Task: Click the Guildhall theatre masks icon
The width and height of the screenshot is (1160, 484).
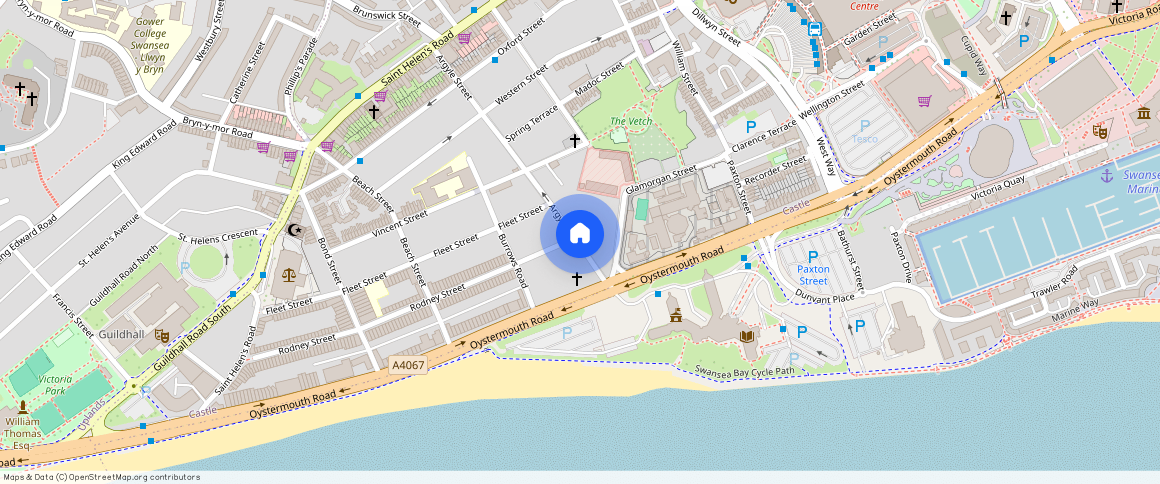Action: [161, 335]
